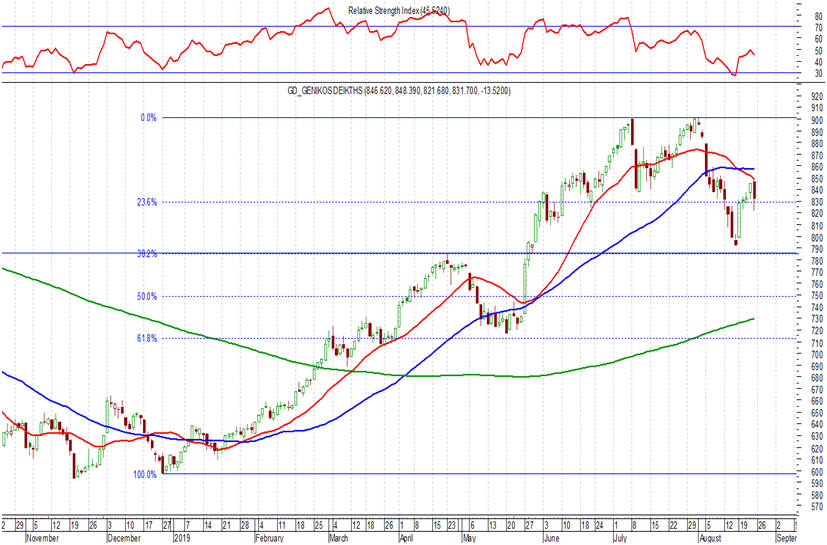The width and height of the screenshot is (827, 545).
Task: Click price axis value 610
Action: coord(818,460)
